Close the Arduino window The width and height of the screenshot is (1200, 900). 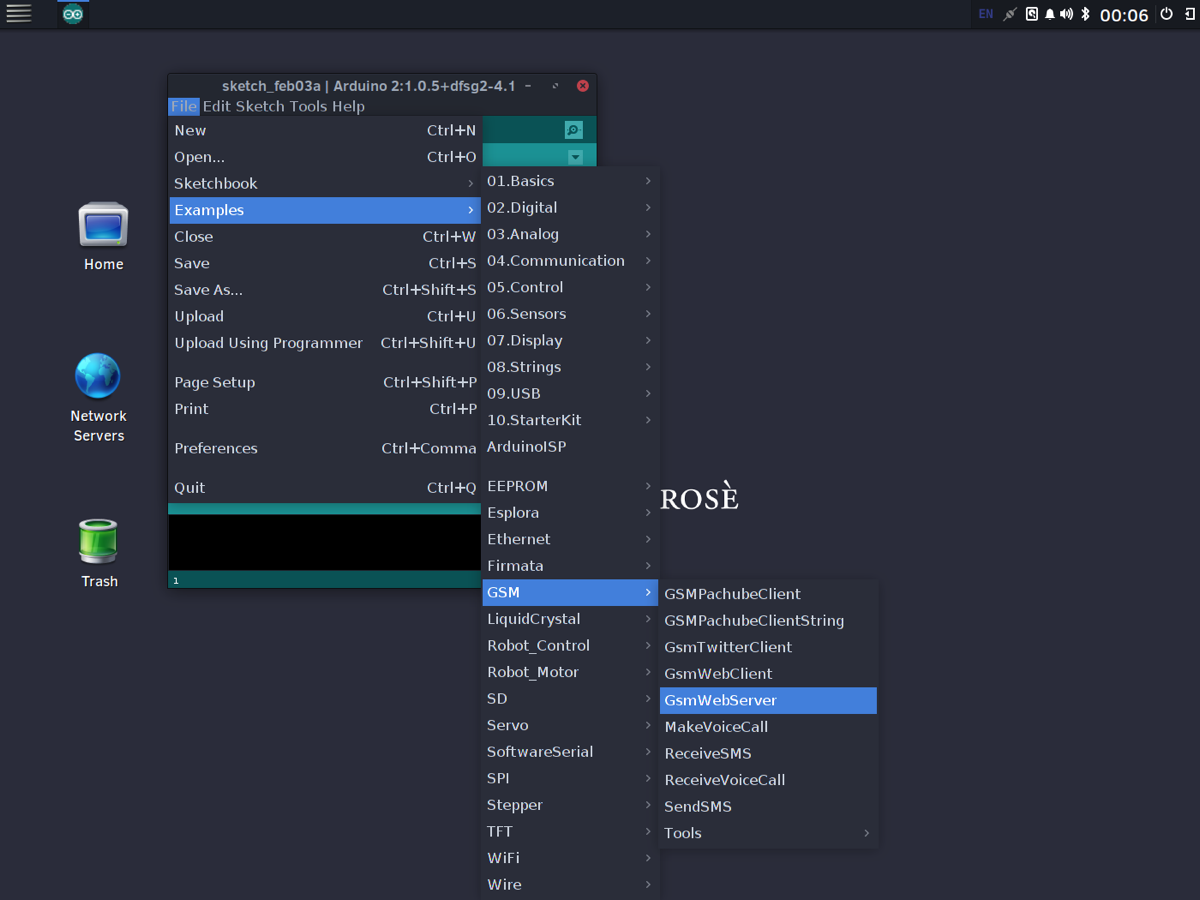pos(583,86)
